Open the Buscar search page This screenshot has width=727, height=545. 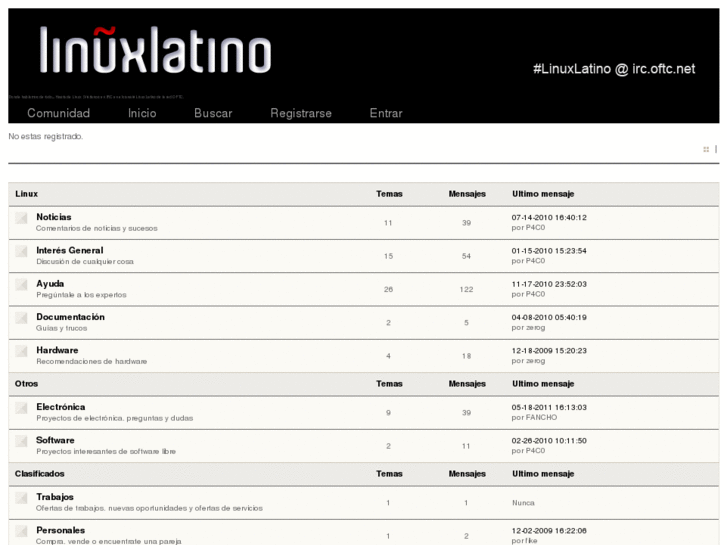click(213, 113)
